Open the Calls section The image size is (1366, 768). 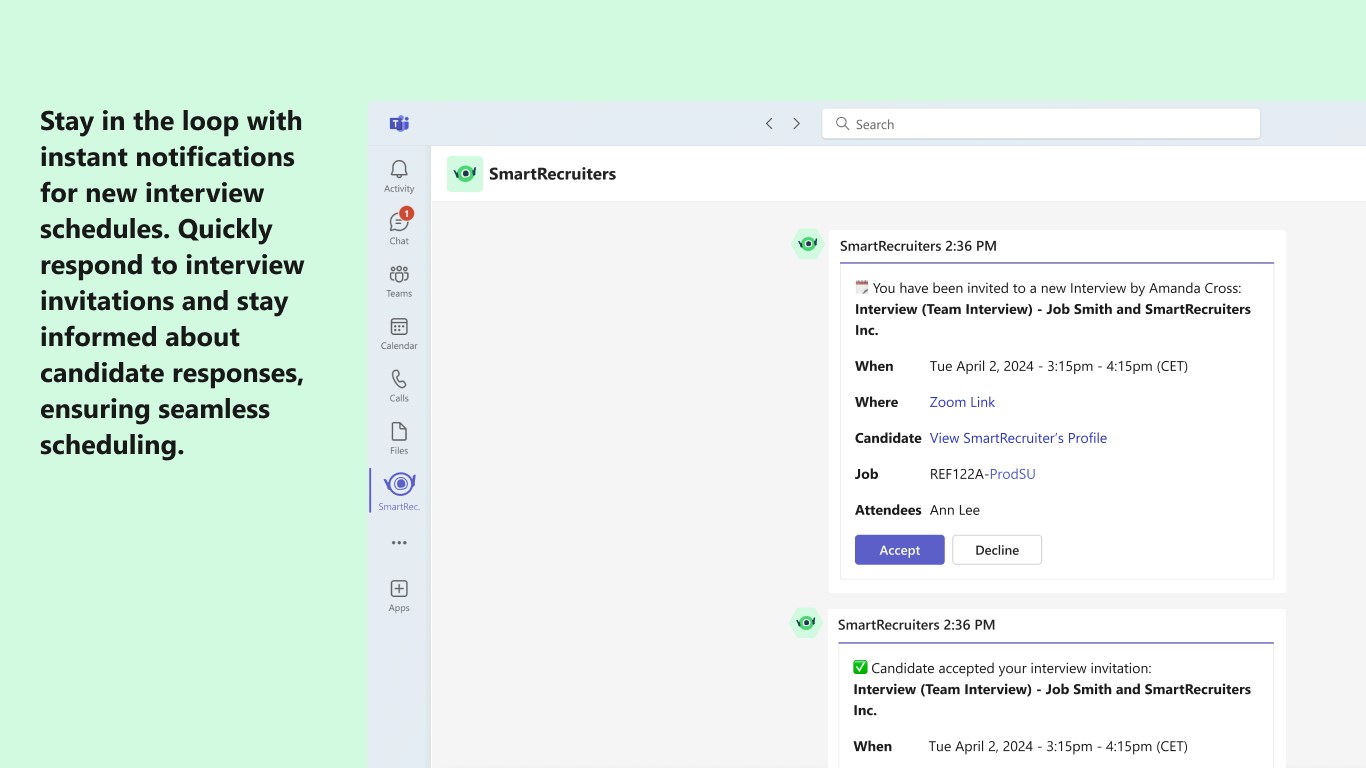399,385
